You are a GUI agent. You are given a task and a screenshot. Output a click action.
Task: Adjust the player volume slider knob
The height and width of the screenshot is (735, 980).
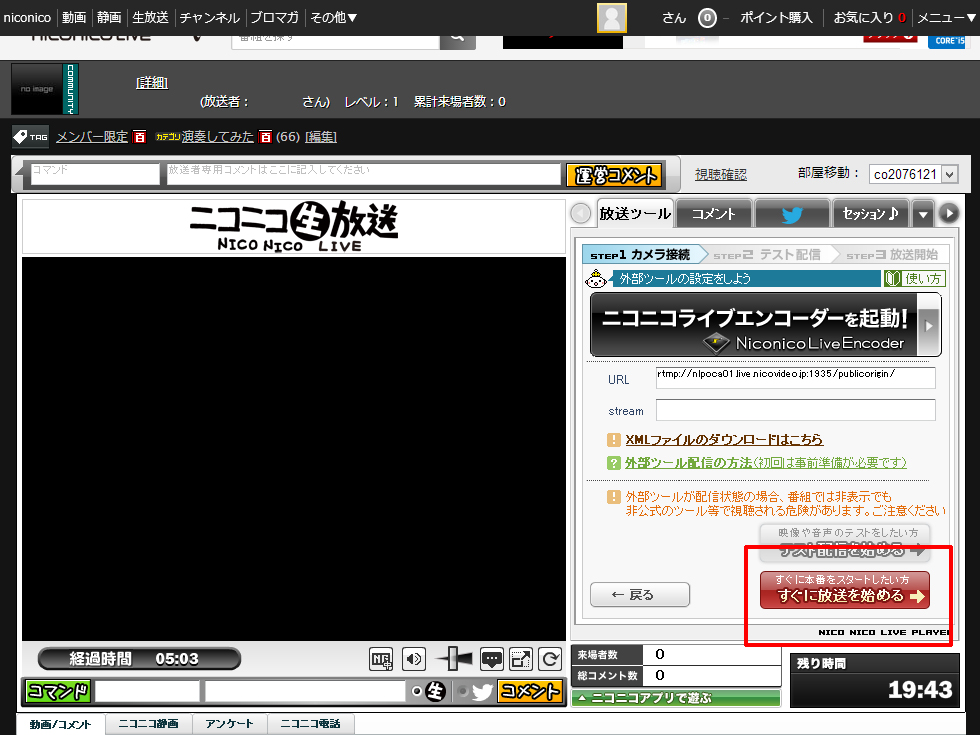coord(454,658)
